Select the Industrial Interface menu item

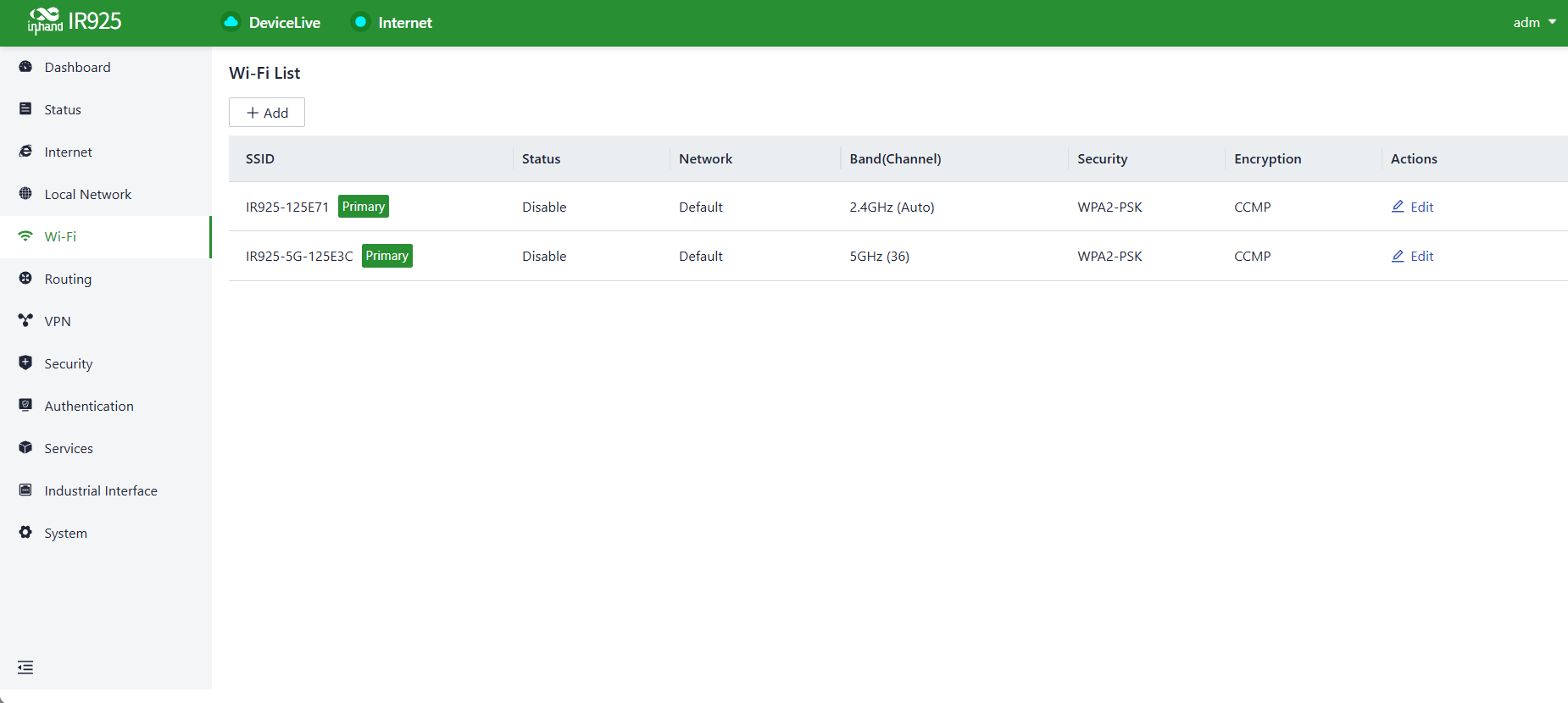click(105, 491)
